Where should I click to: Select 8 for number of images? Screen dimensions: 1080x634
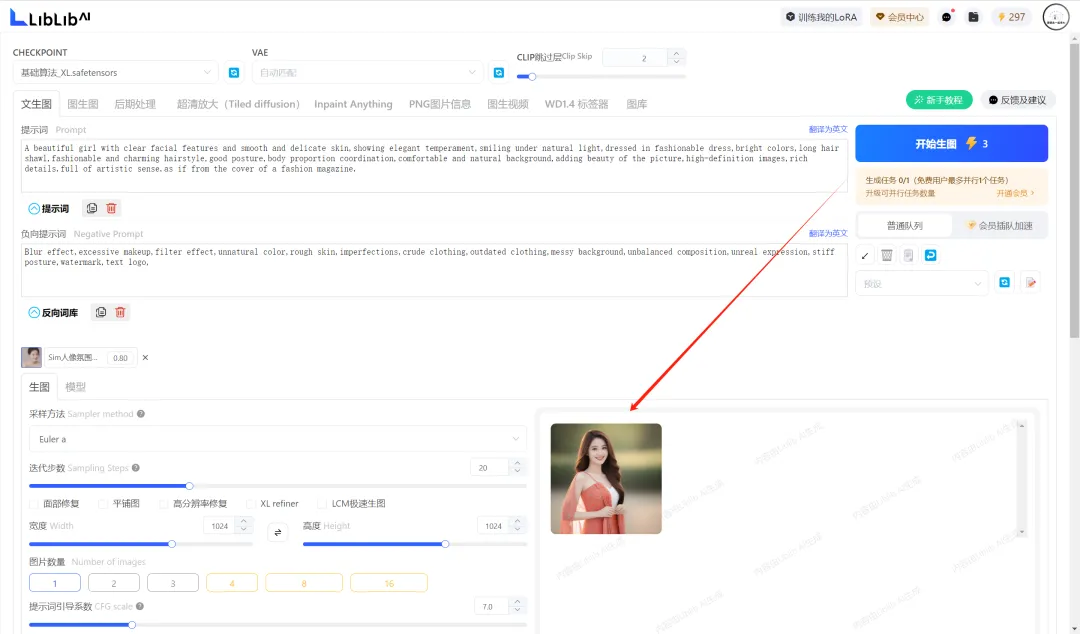[304, 583]
